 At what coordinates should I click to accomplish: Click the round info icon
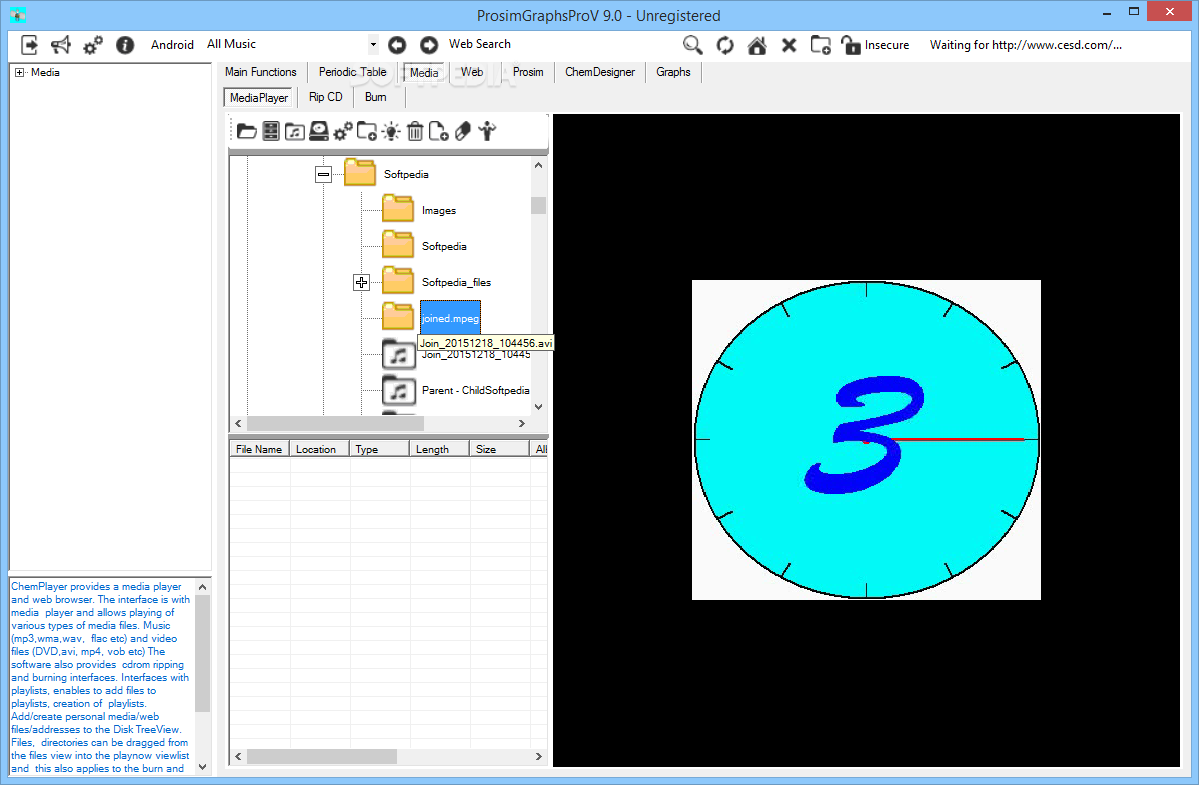tap(125, 45)
